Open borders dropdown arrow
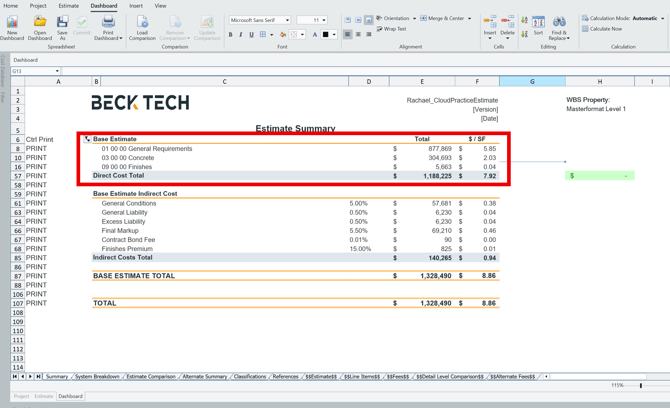 (271, 35)
